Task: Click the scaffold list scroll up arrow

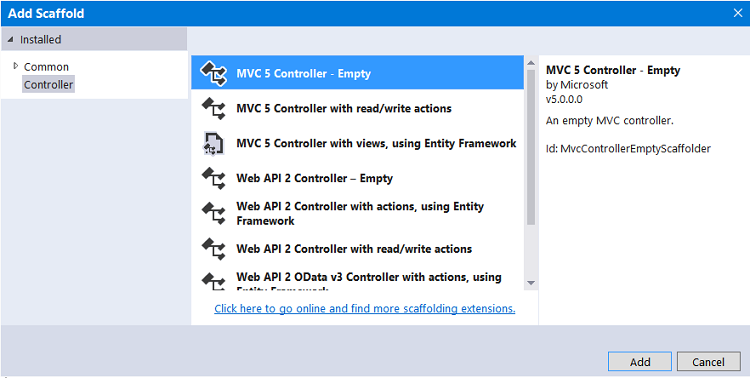Action: [530, 63]
